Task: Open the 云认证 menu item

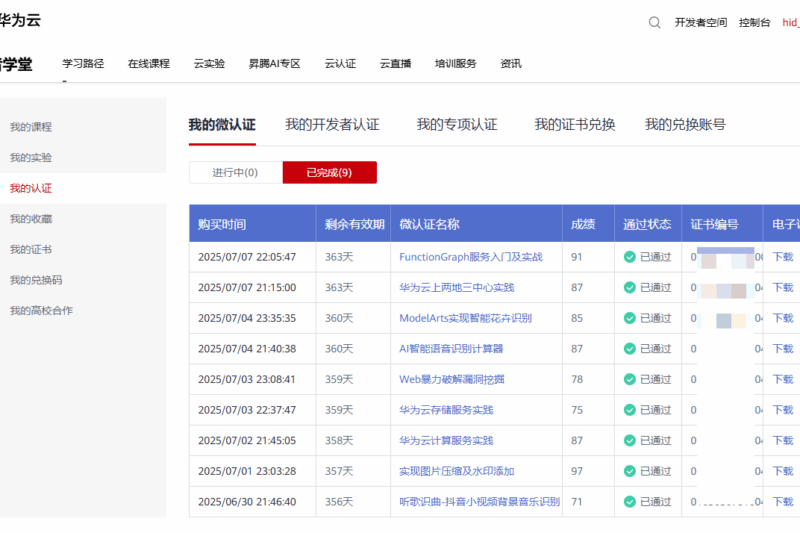Action: click(340, 64)
